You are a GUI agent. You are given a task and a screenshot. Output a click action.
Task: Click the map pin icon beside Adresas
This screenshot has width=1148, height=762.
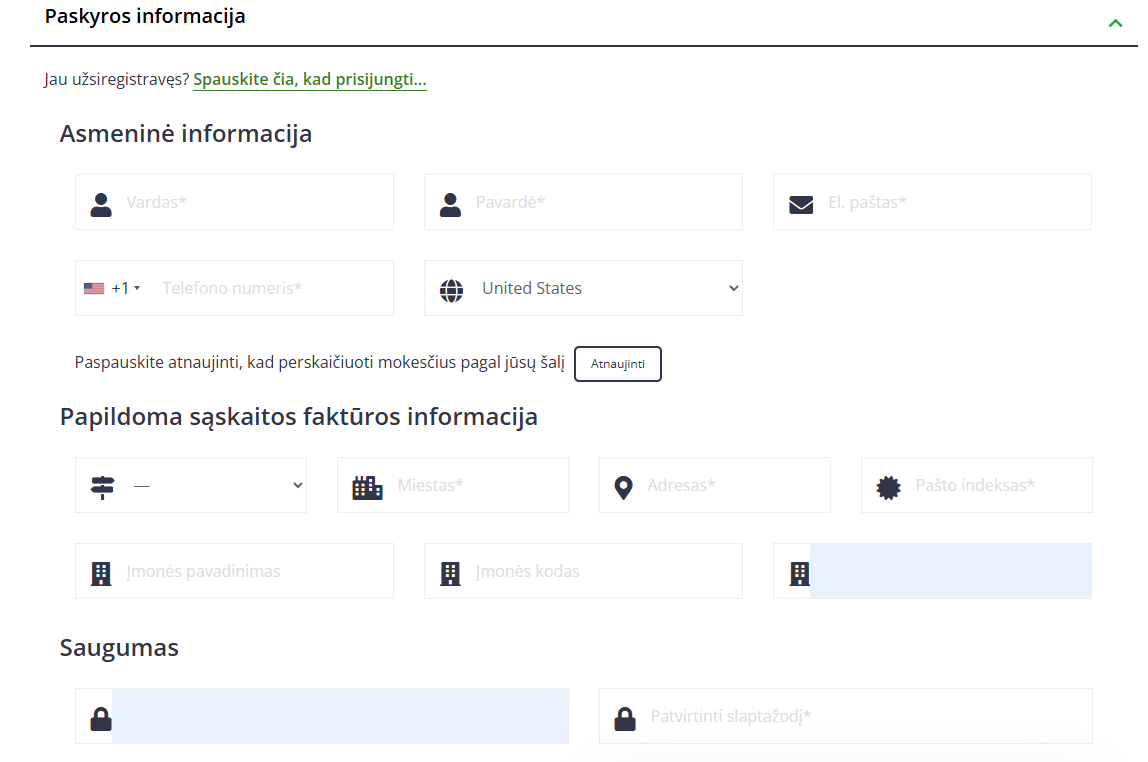pyautogui.click(x=624, y=487)
